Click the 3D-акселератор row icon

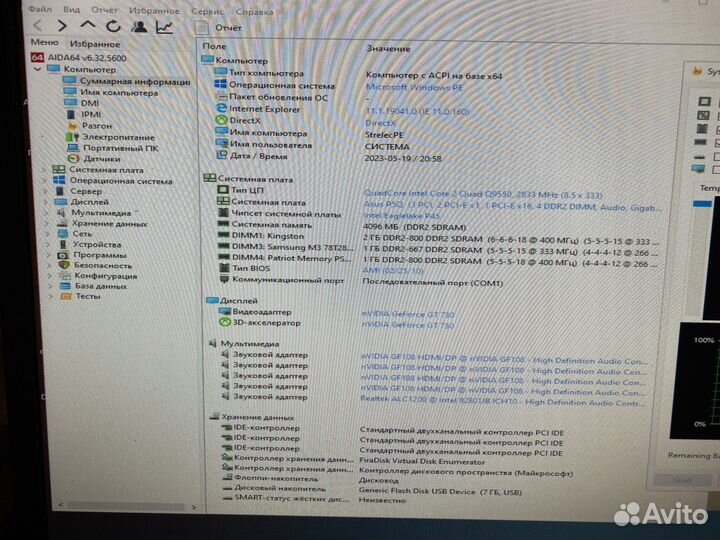click(x=225, y=322)
